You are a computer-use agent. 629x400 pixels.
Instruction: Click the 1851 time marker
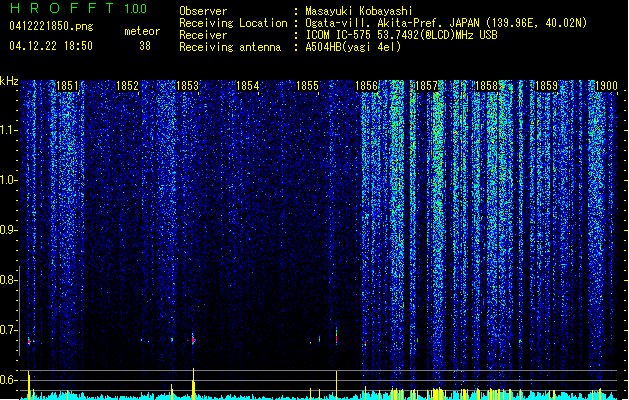67,86
